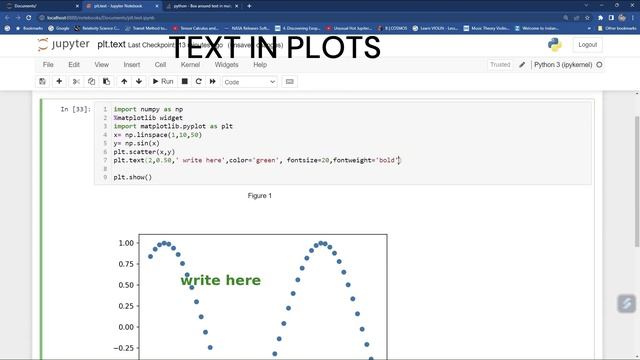Open the File menu
Viewport: 640px width, 360px height.
tap(48, 64)
